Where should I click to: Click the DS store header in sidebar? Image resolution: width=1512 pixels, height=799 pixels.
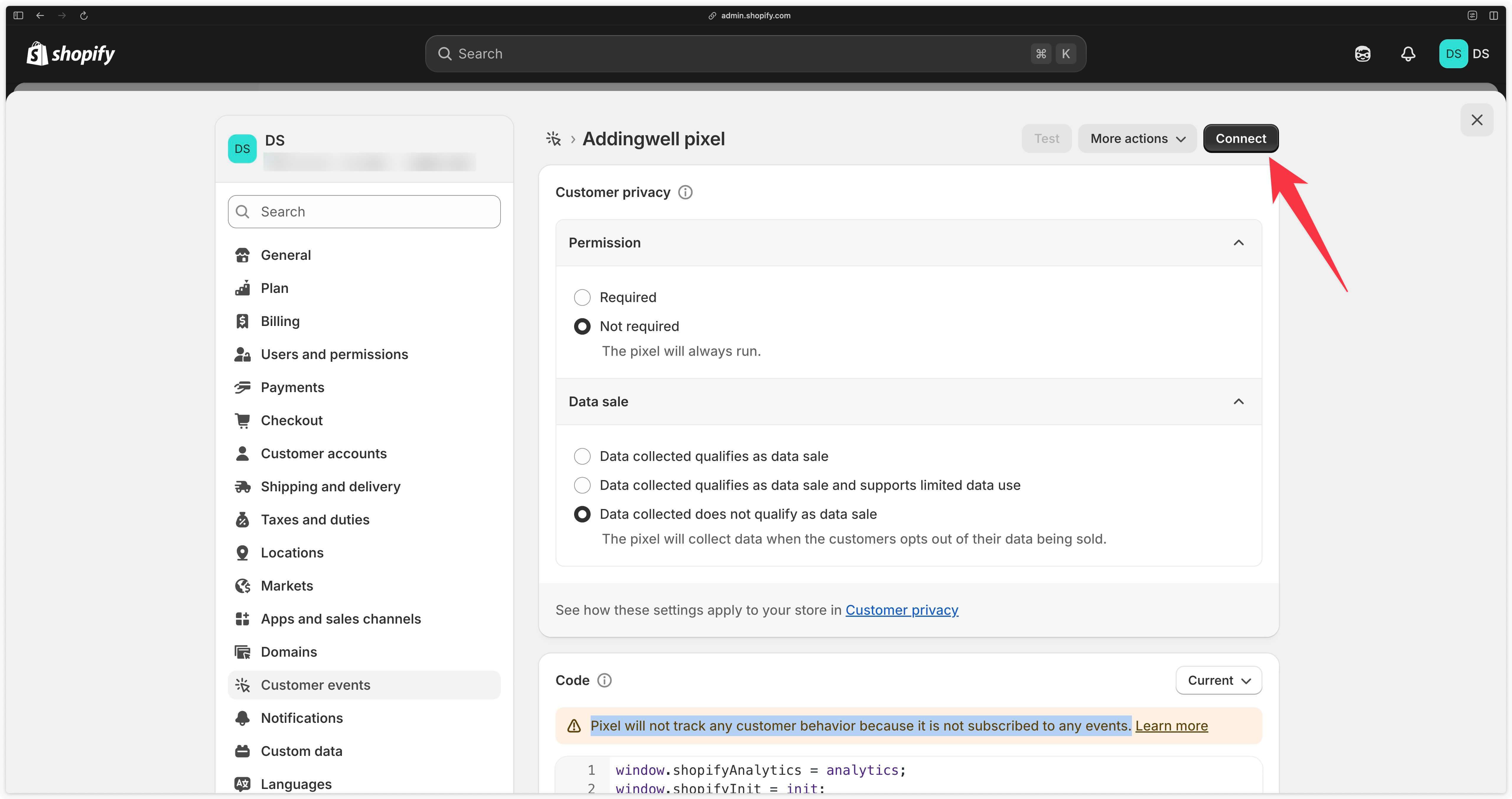pyautogui.click(x=364, y=149)
